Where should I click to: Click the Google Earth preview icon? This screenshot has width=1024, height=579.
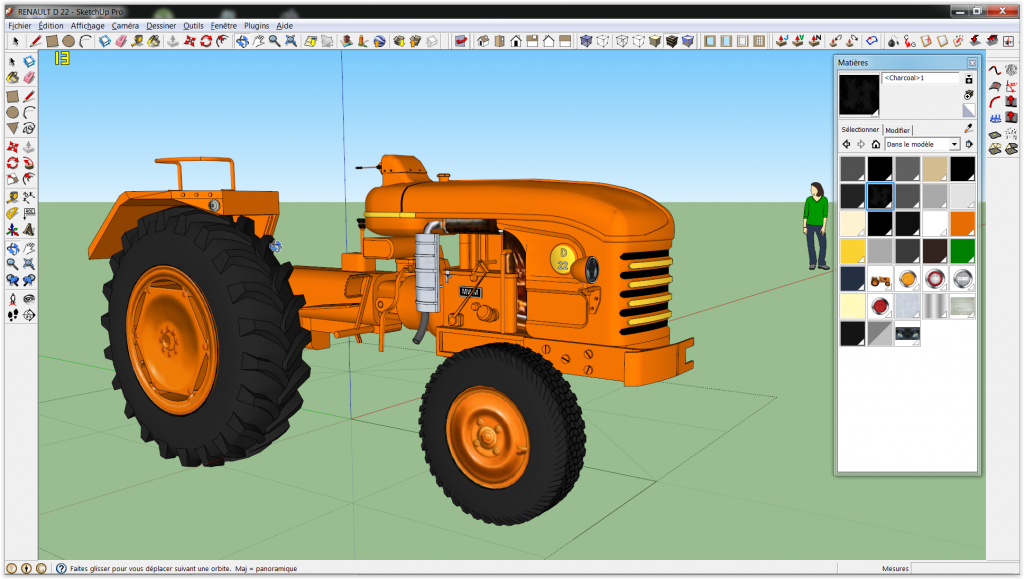click(379, 41)
